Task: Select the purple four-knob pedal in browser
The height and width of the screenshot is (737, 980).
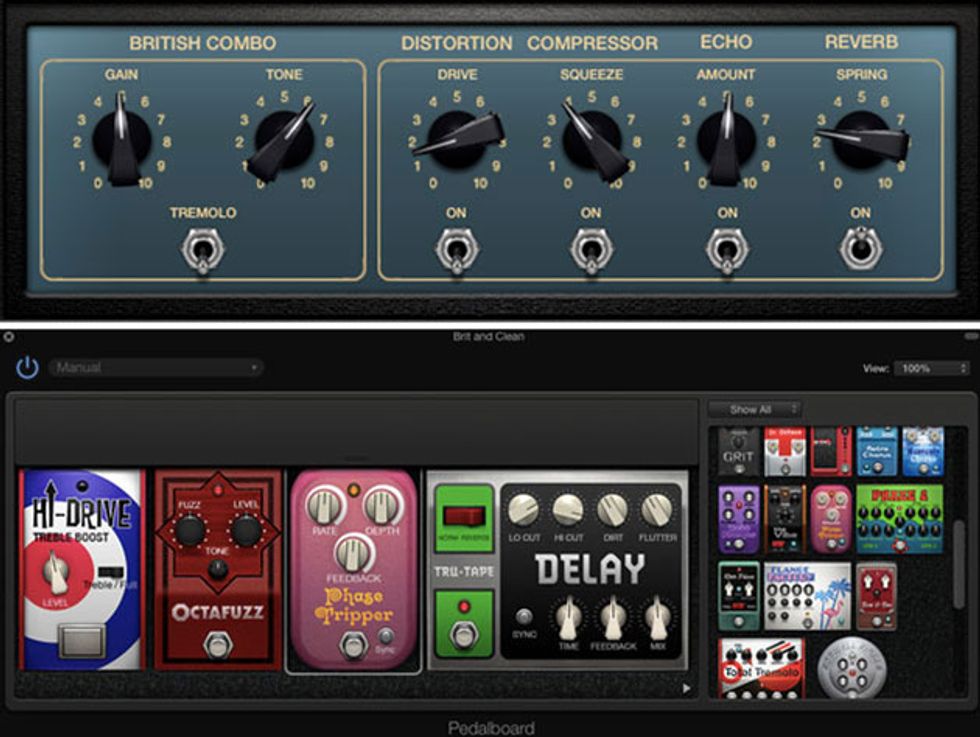Action: point(739,519)
